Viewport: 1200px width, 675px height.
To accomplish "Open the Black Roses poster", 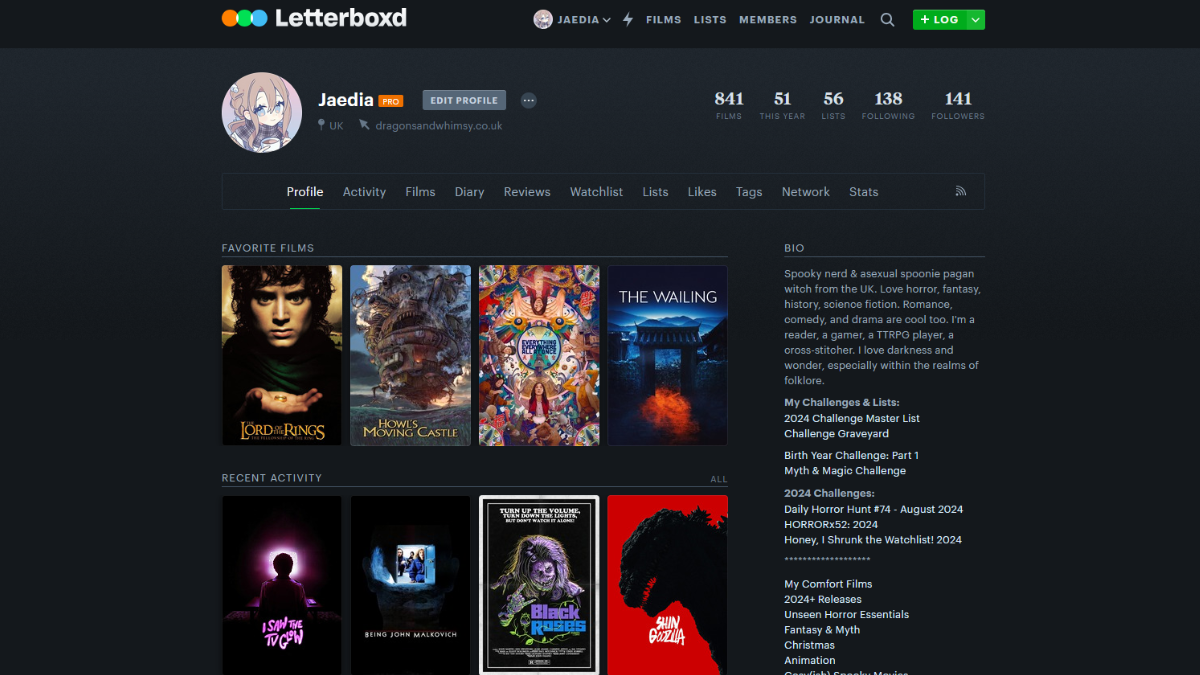I will pos(539,585).
